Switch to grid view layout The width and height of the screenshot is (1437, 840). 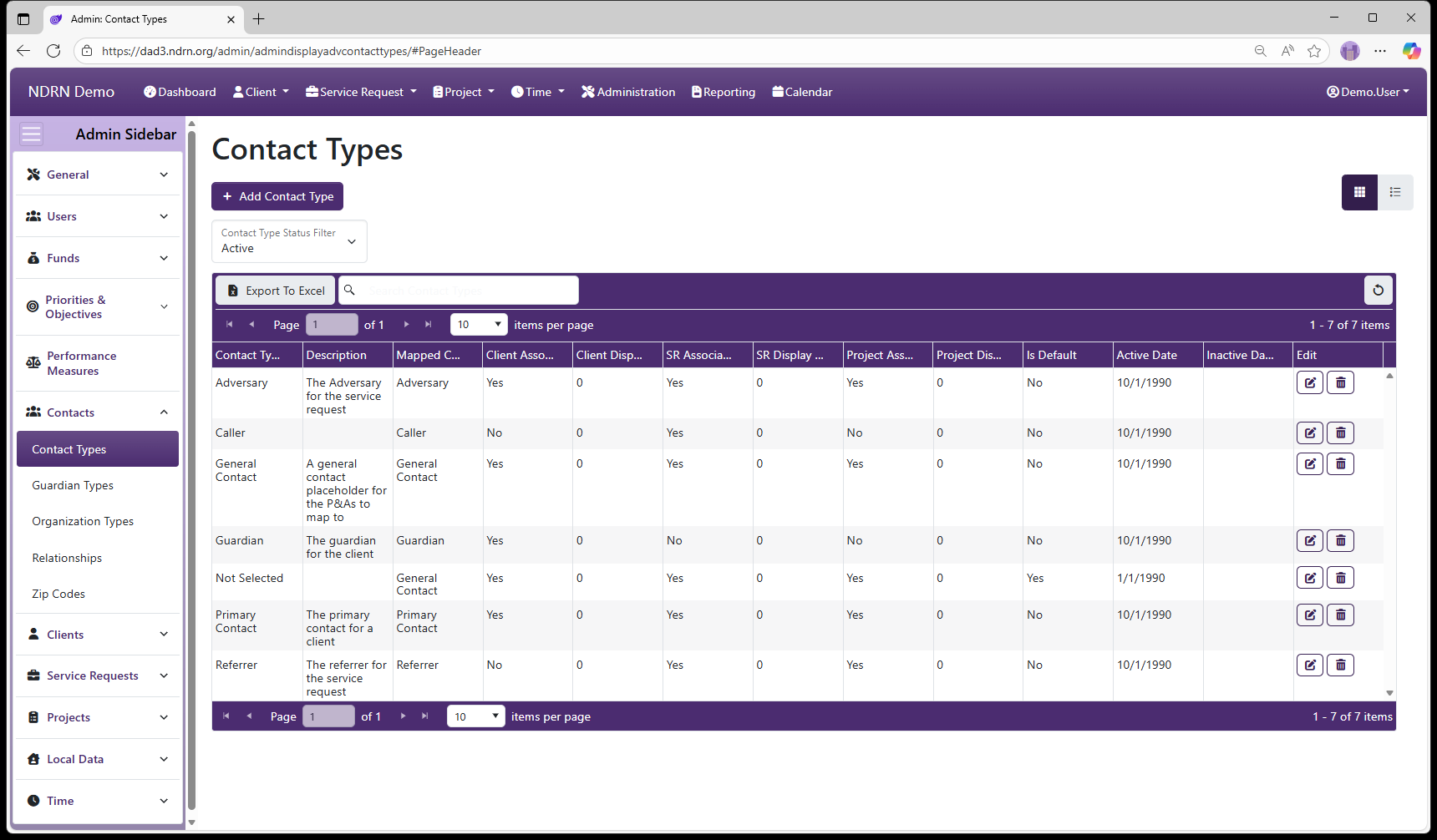1360,192
